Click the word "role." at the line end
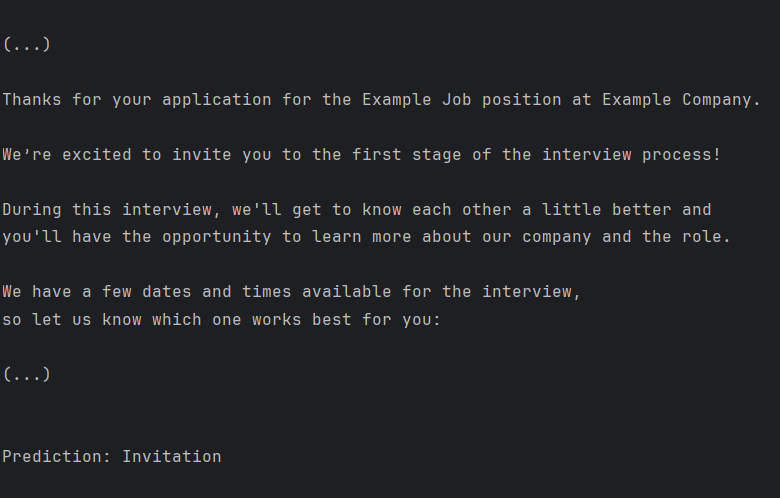This screenshot has width=780, height=498. [706, 236]
